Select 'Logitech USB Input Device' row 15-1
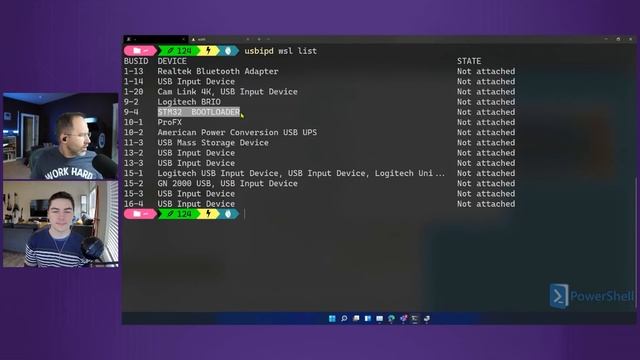Viewport: 640px width, 360px height. 320,173
